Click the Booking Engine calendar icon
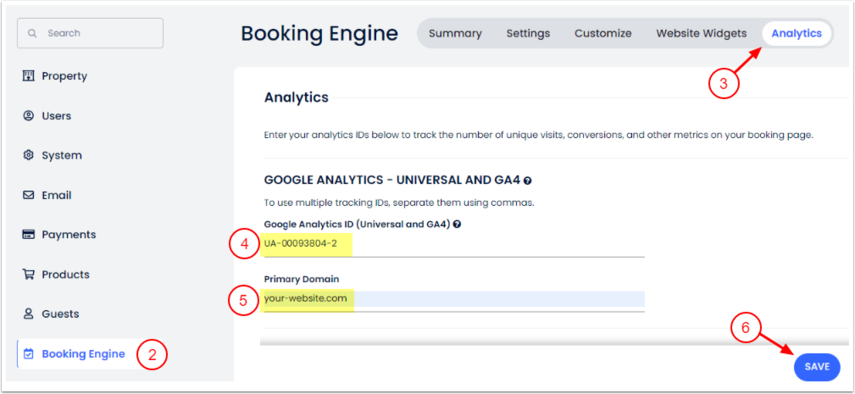This screenshot has width=855, height=394. pos(28,354)
